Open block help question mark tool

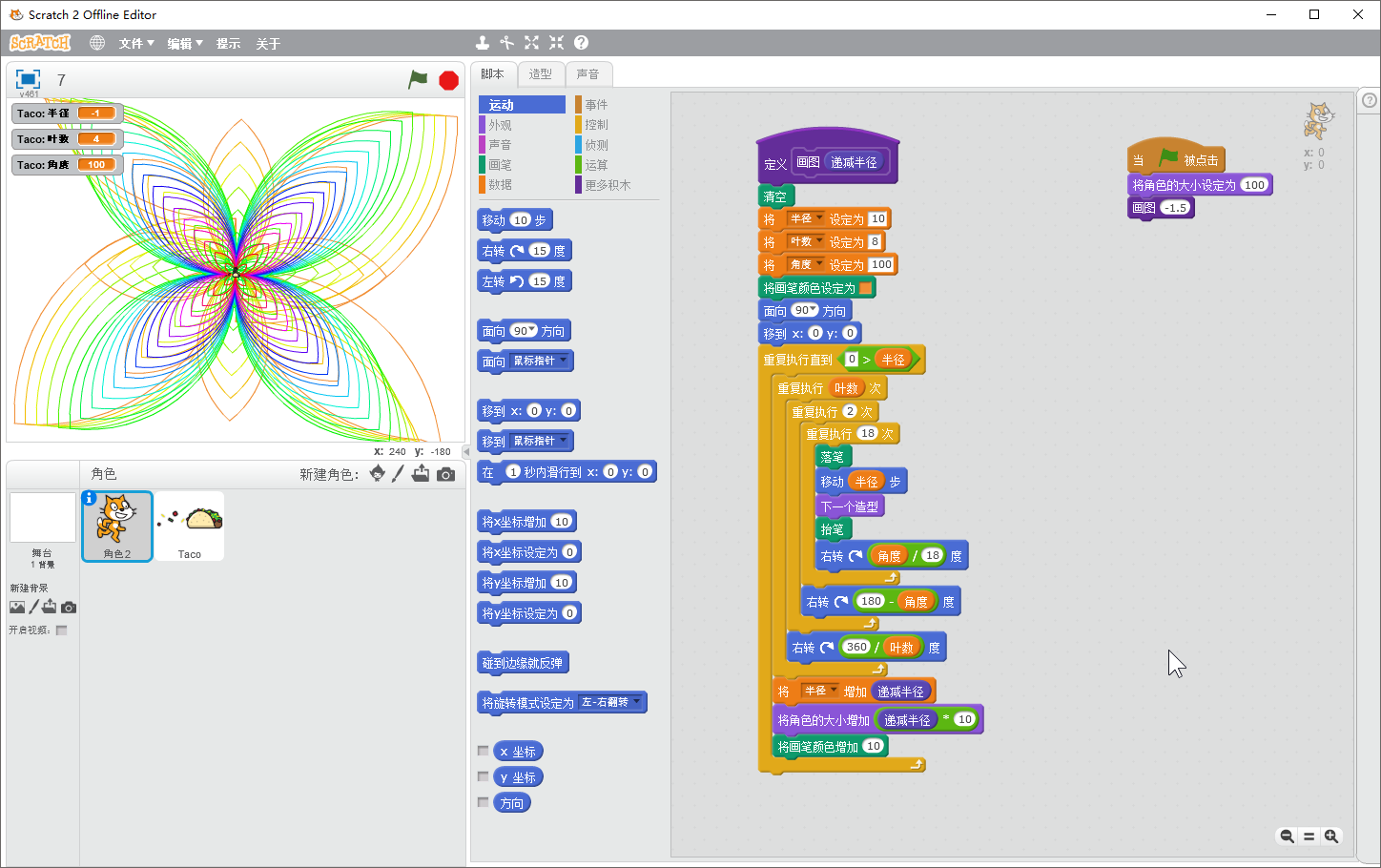point(582,43)
